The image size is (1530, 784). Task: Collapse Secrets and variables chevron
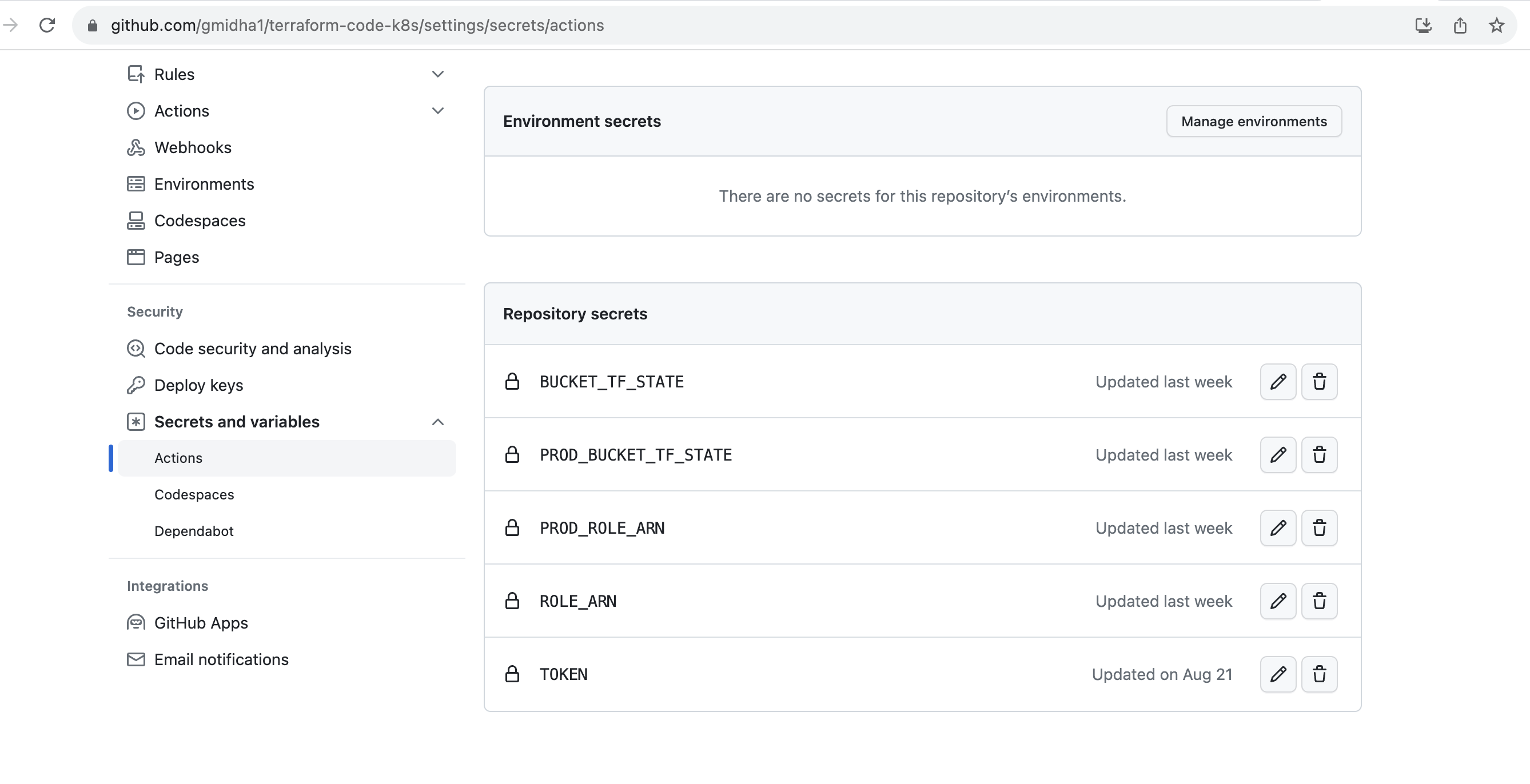[438, 422]
